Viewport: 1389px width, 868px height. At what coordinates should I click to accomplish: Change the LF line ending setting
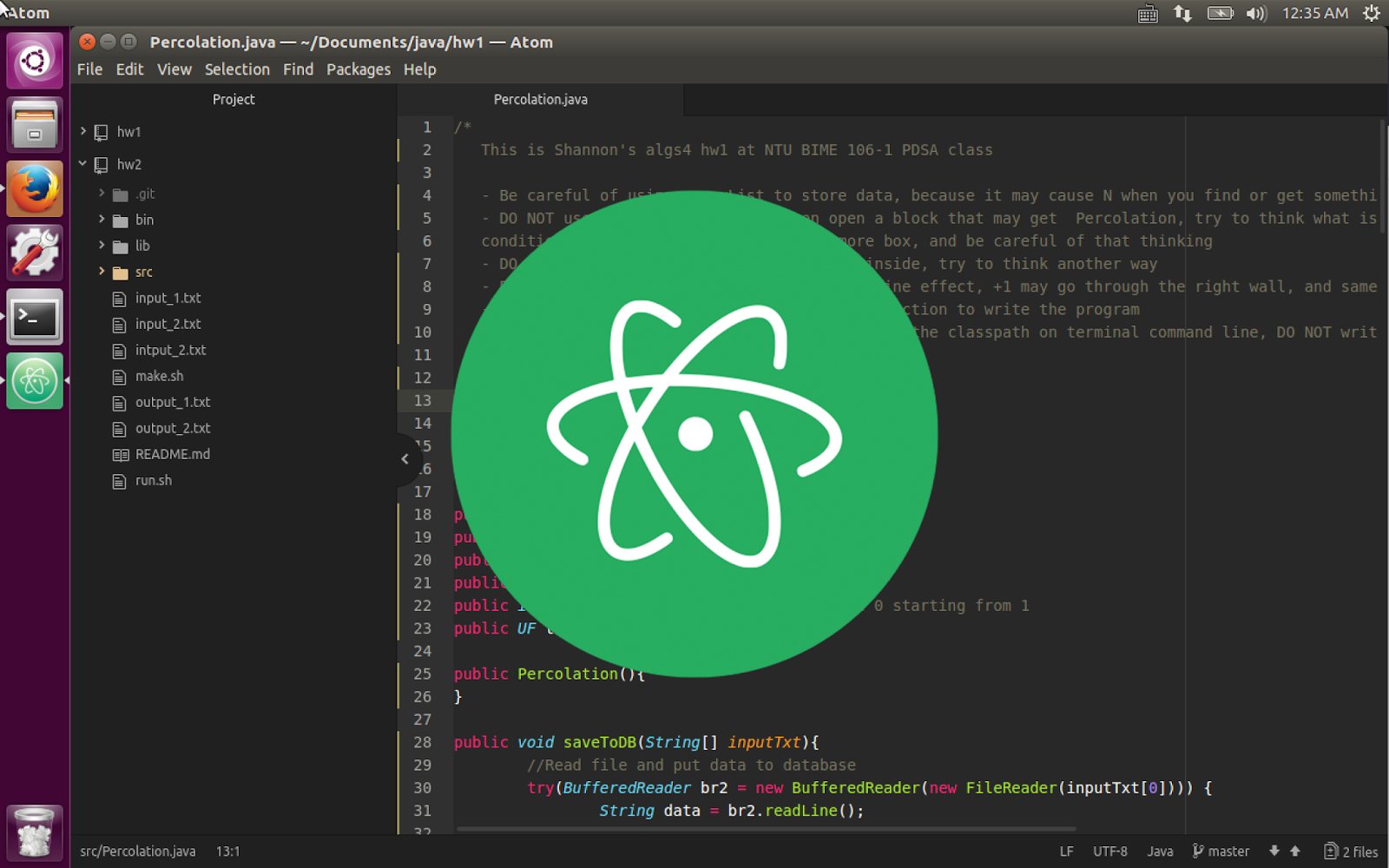click(1067, 852)
